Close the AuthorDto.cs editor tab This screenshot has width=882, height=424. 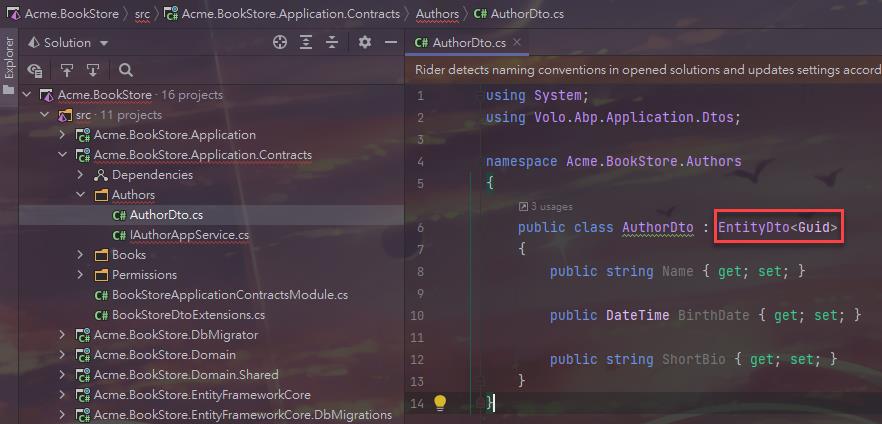point(519,43)
